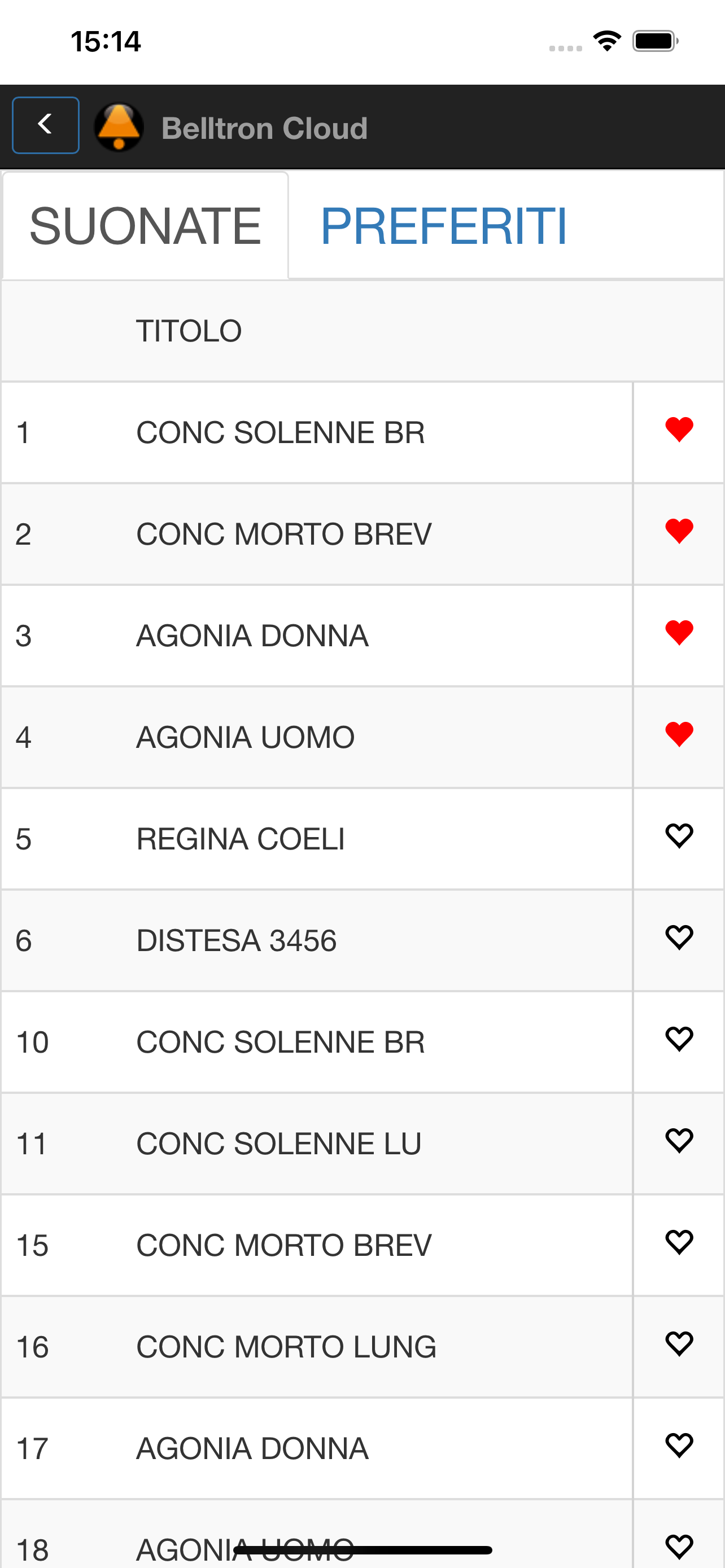Tap the back arrow button
The height and width of the screenshot is (1568, 725).
pos(46,125)
